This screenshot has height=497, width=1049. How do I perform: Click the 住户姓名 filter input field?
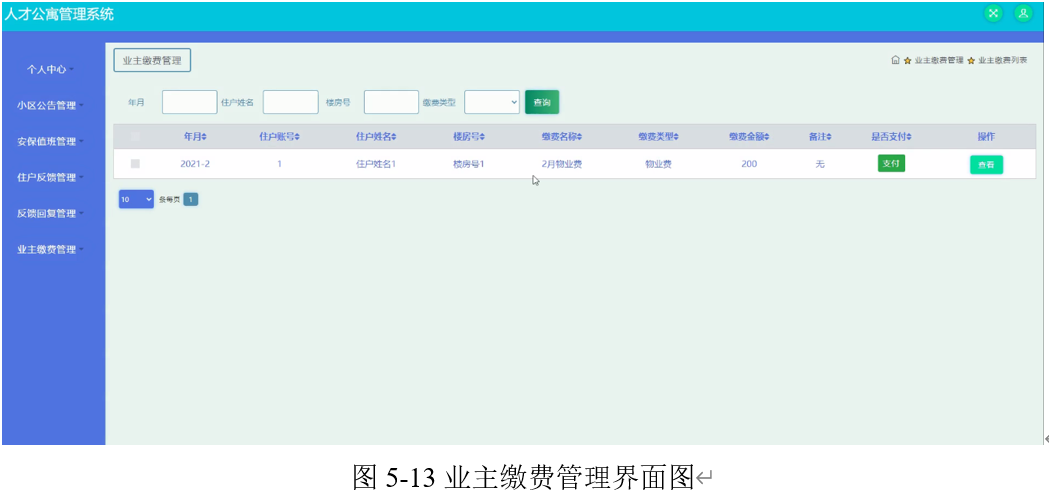(290, 102)
